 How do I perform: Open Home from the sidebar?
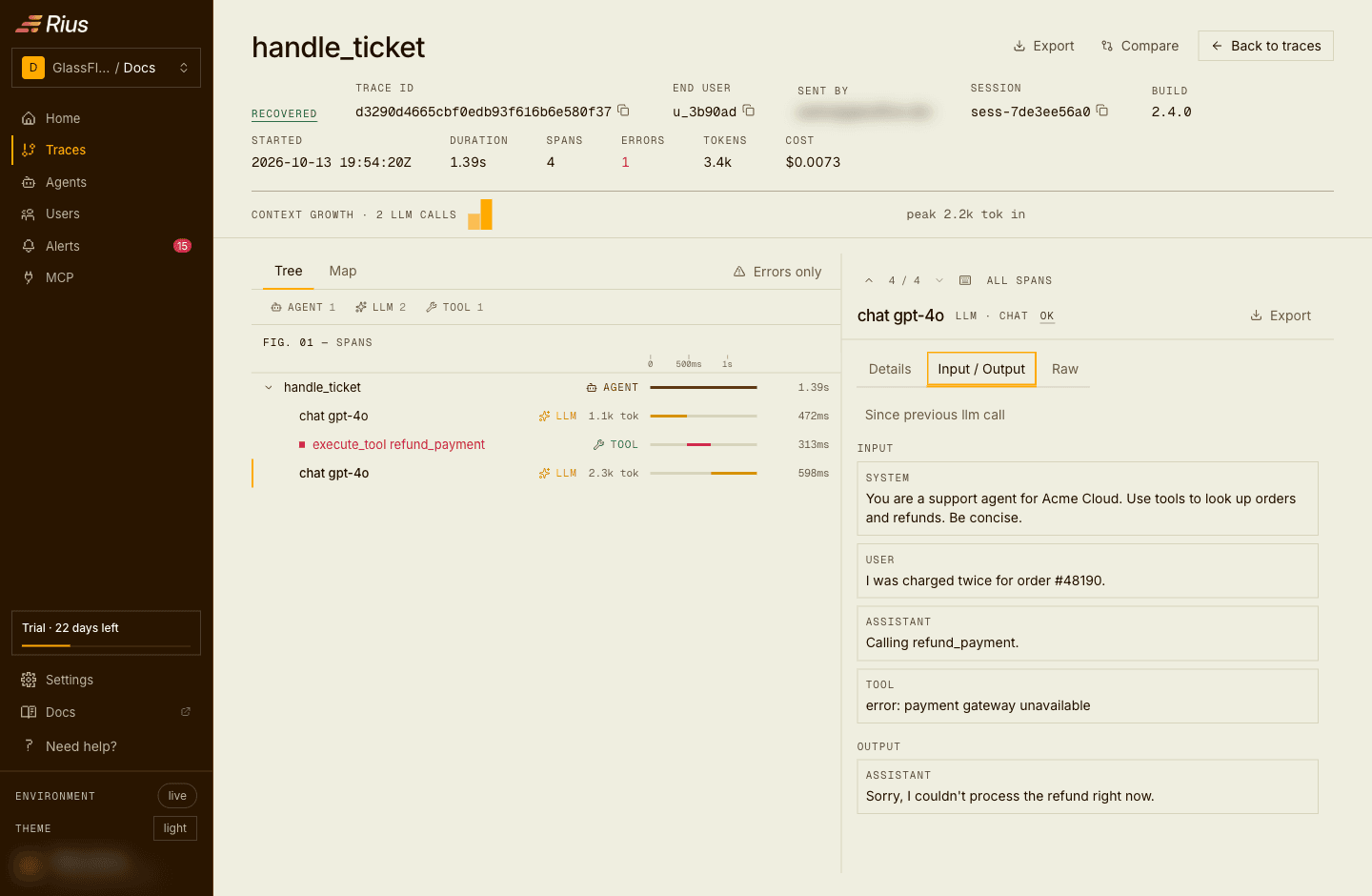click(107, 118)
